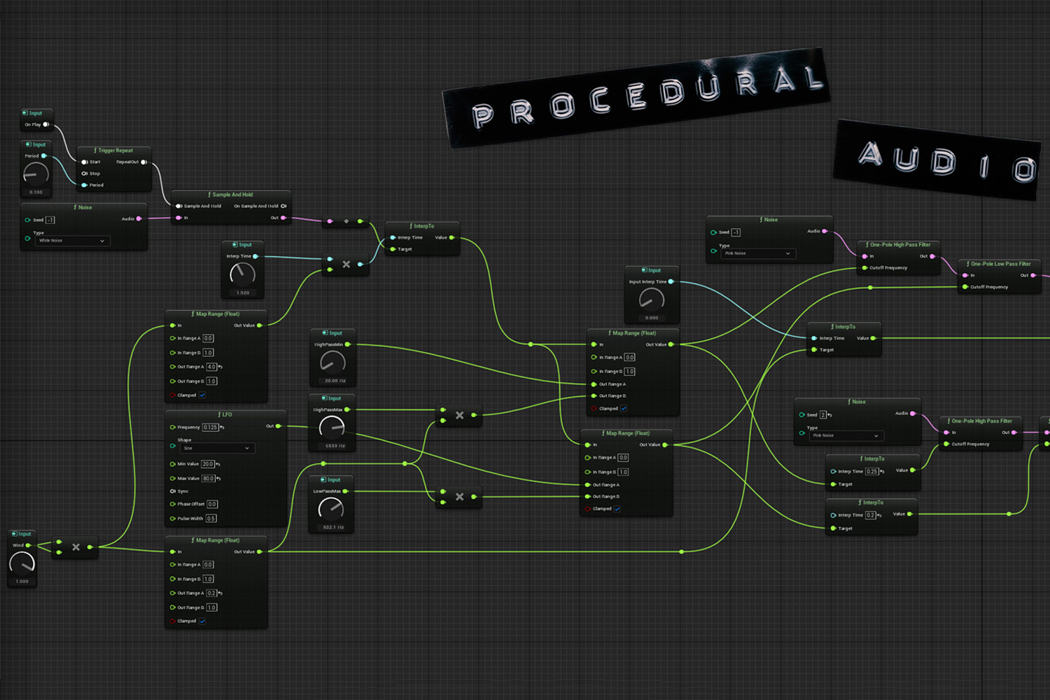Toggle Clamped in Map Range below Input Interp Time knob
The width and height of the screenshot is (1050, 700).
(x=623, y=408)
